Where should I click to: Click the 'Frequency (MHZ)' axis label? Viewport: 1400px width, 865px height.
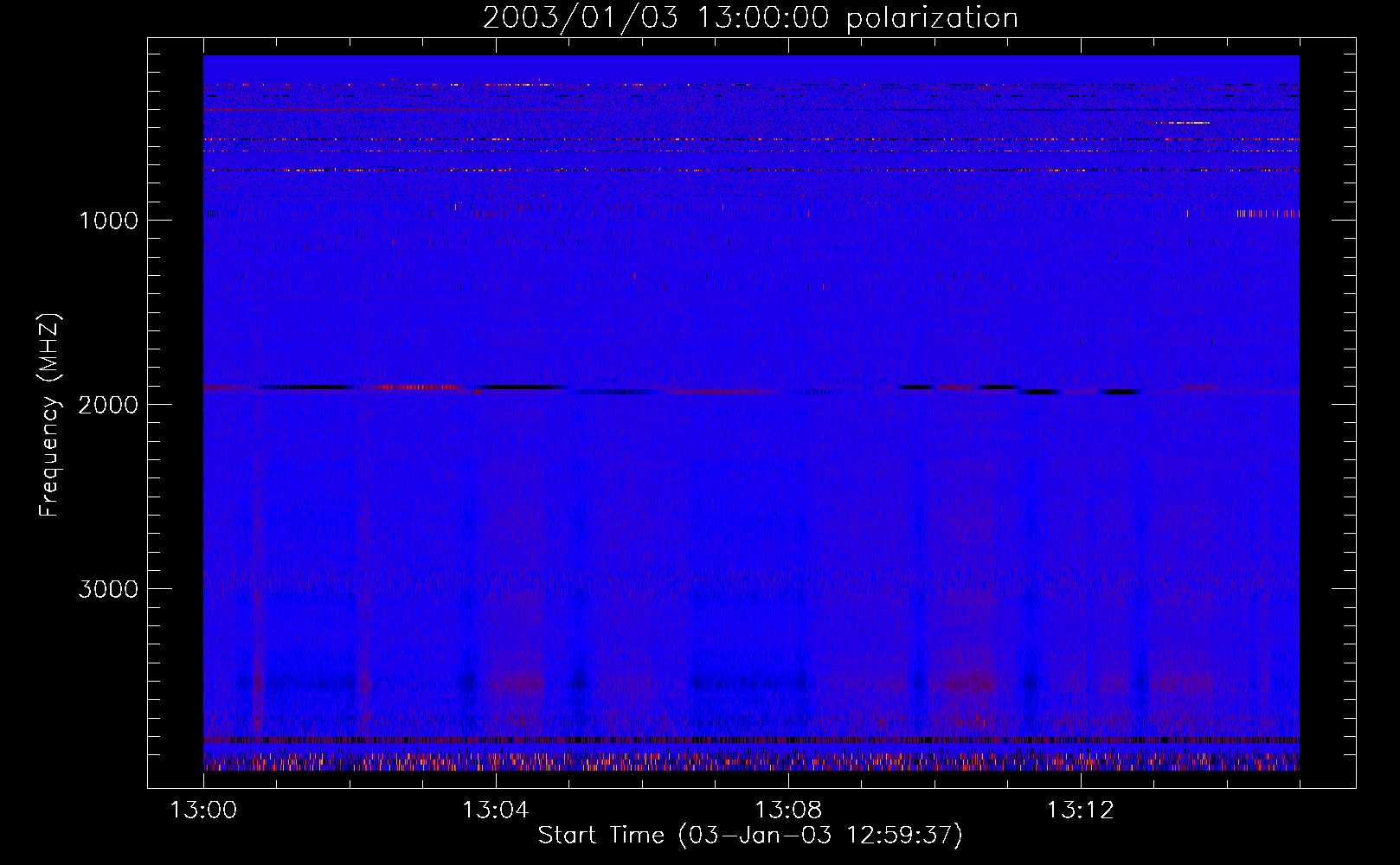(x=49, y=415)
